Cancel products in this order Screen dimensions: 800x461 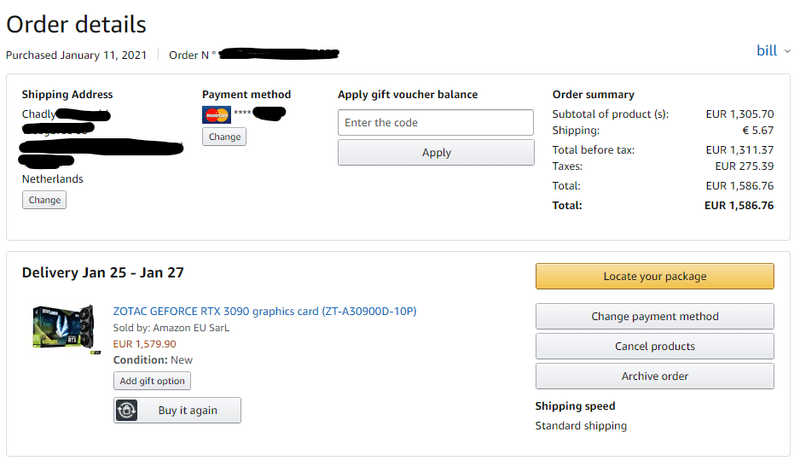pos(655,346)
